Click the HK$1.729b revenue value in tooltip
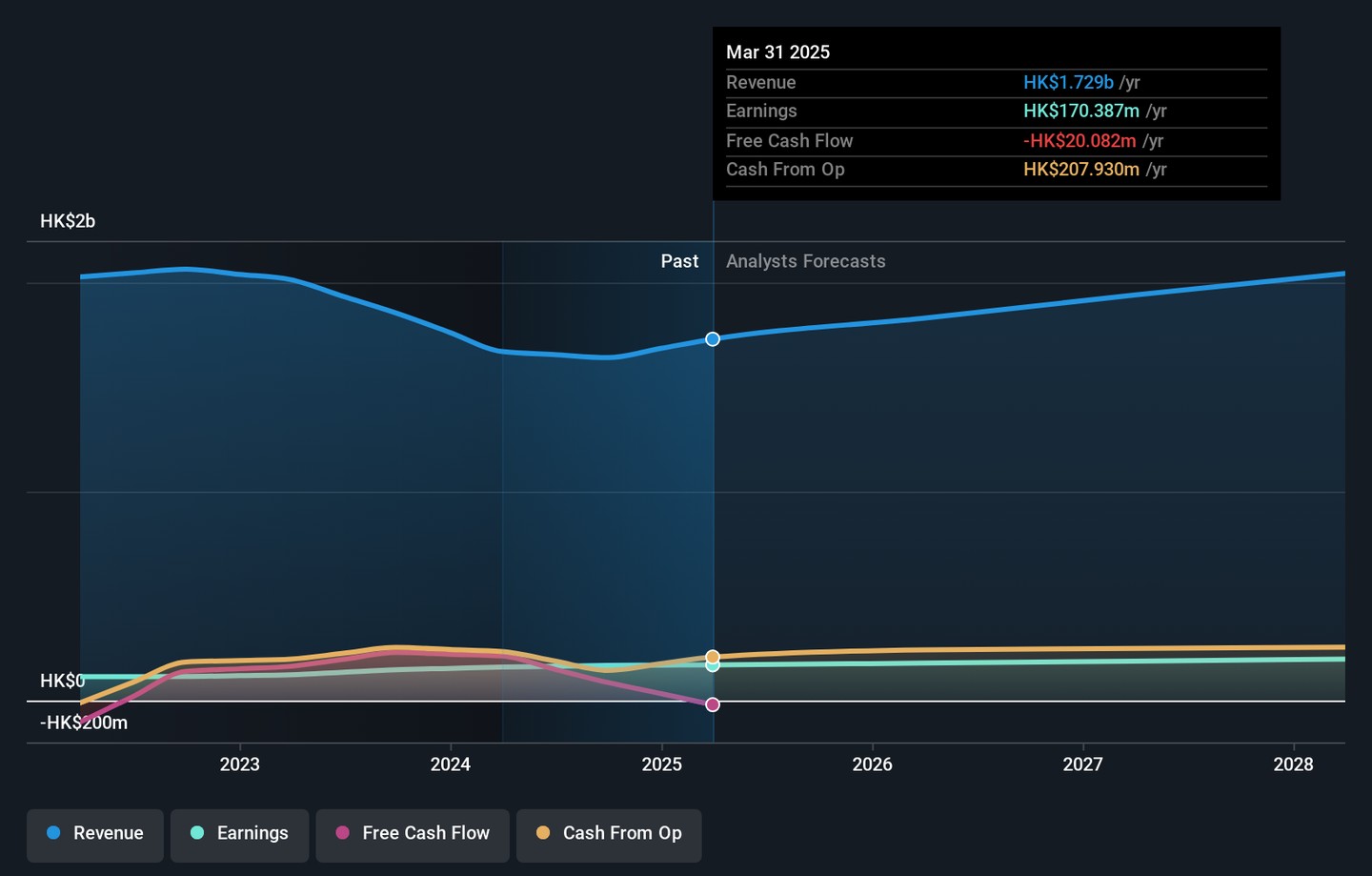The width and height of the screenshot is (1372, 876). pos(1068,83)
